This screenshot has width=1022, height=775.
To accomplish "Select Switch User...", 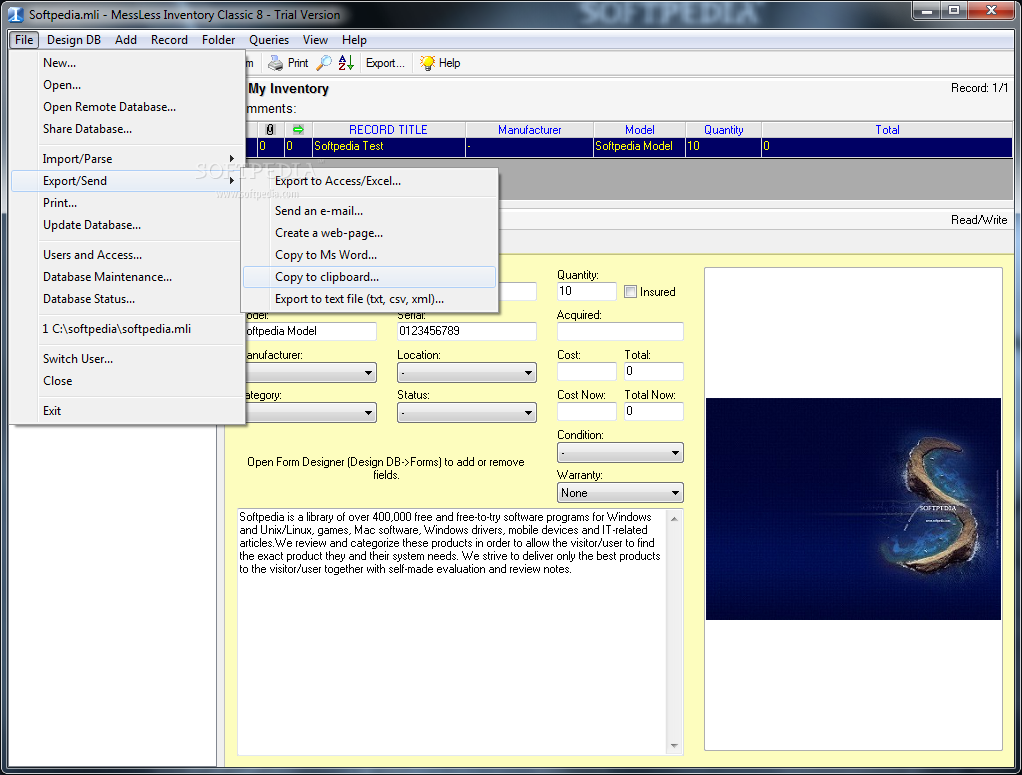I will (127, 359).
